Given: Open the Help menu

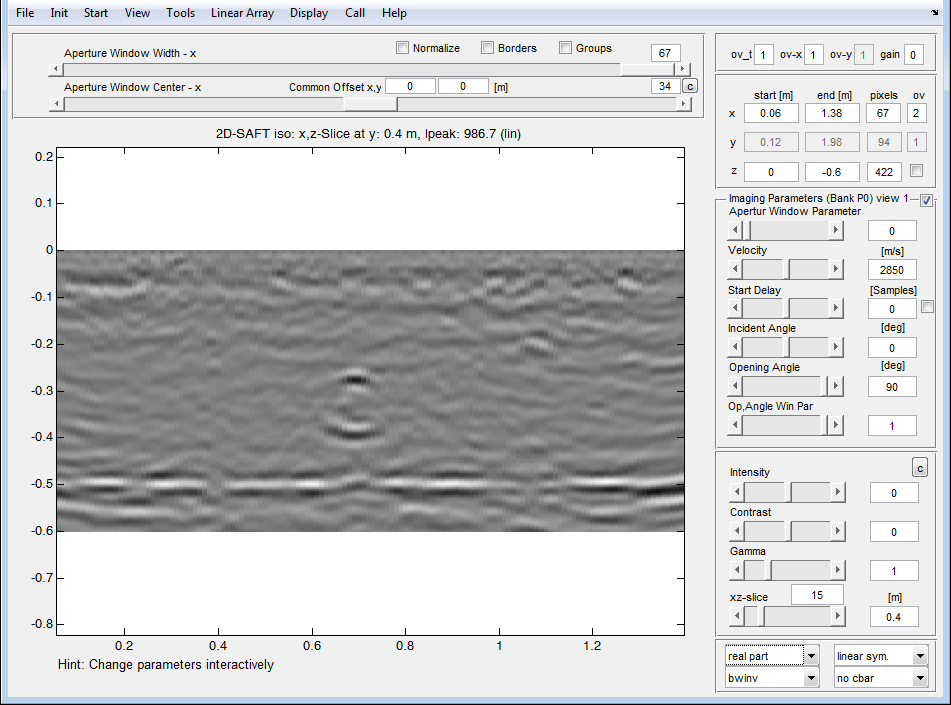Looking at the screenshot, I should pyautogui.click(x=394, y=13).
